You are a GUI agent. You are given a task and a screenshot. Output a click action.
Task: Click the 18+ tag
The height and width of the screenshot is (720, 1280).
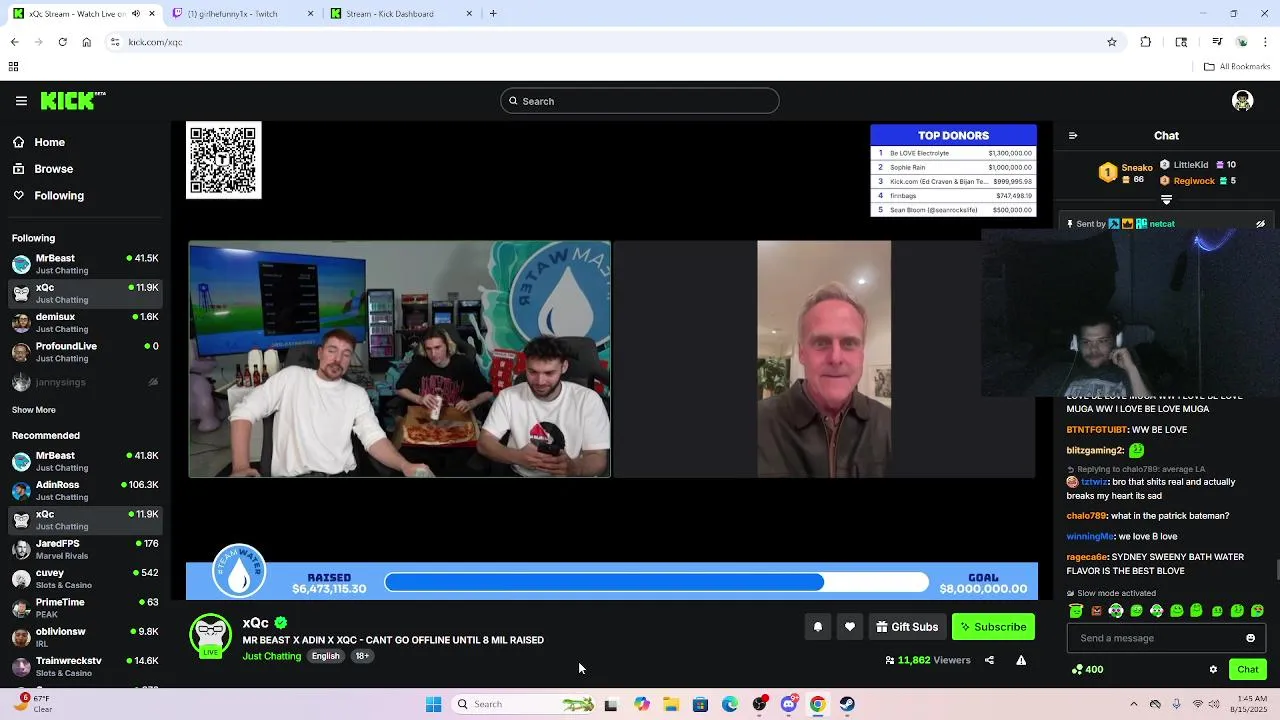362,656
